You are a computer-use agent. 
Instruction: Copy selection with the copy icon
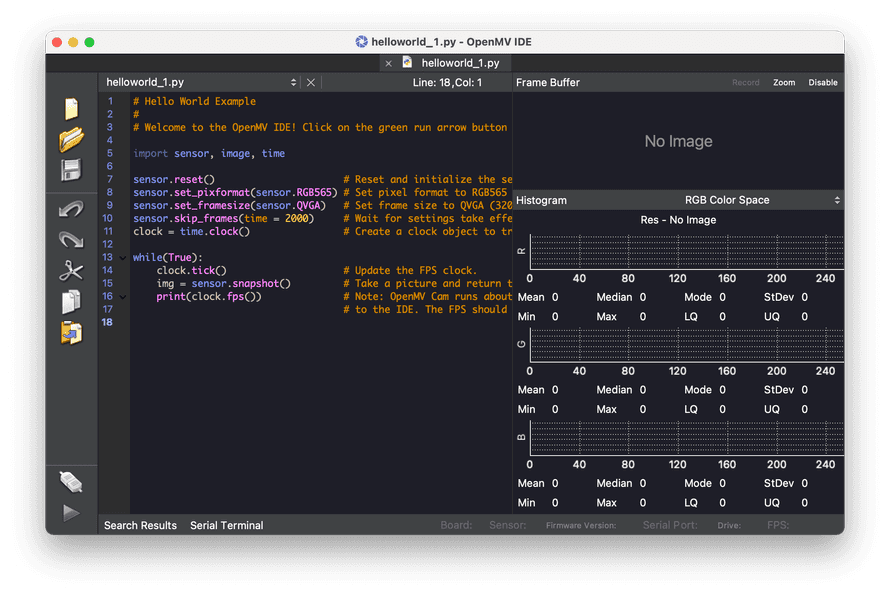click(71, 301)
